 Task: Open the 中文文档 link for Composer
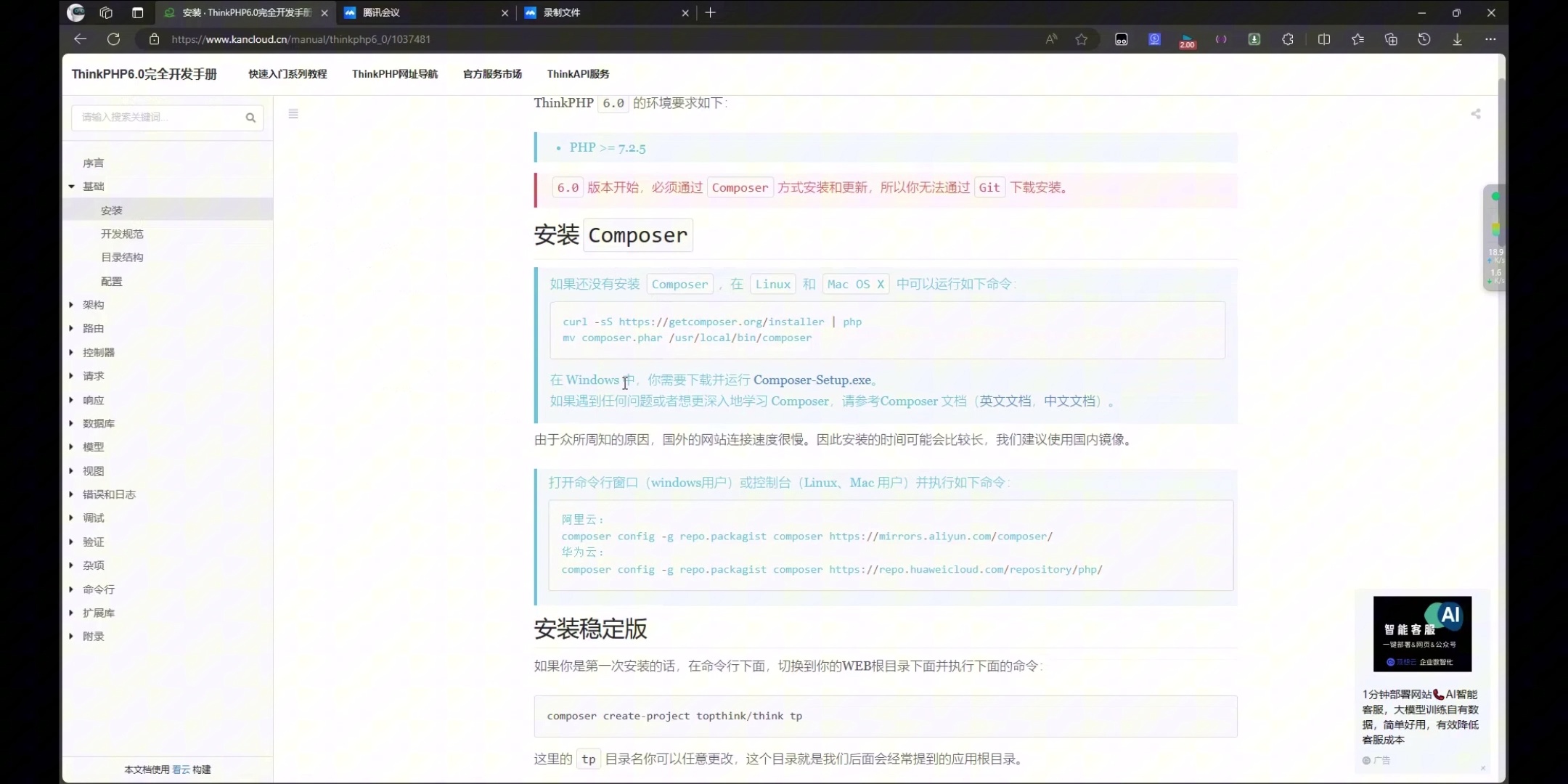(1072, 401)
